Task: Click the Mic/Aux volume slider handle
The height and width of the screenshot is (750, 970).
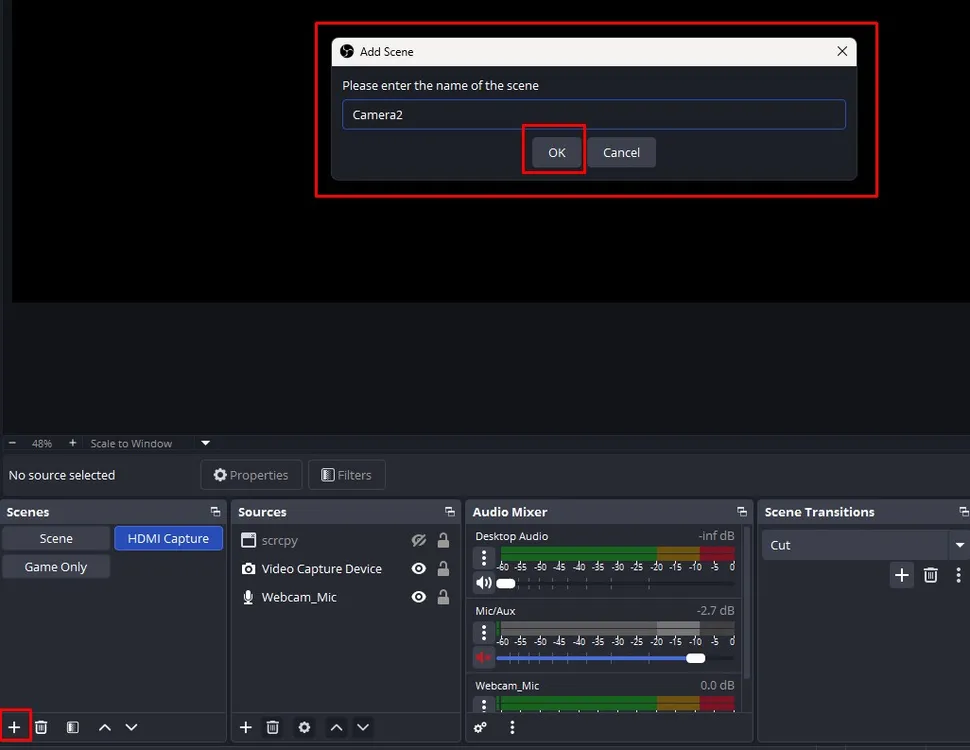Action: [x=695, y=658]
